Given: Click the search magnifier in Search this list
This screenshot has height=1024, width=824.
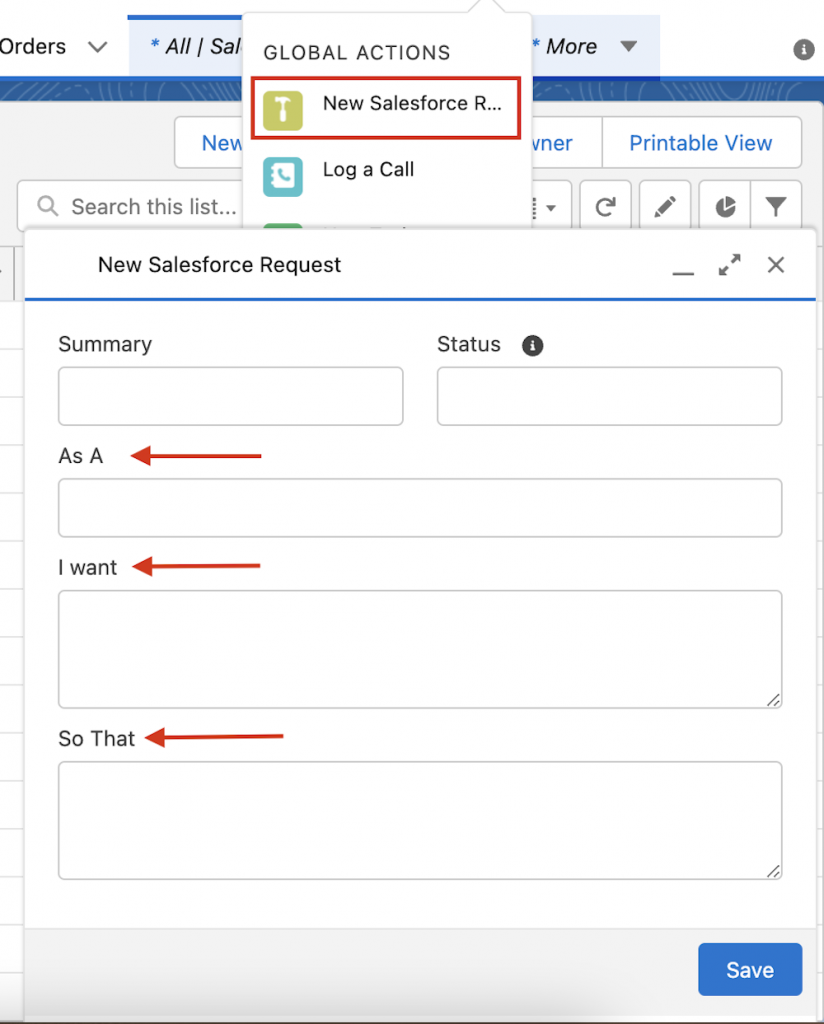Looking at the screenshot, I should point(48,206).
